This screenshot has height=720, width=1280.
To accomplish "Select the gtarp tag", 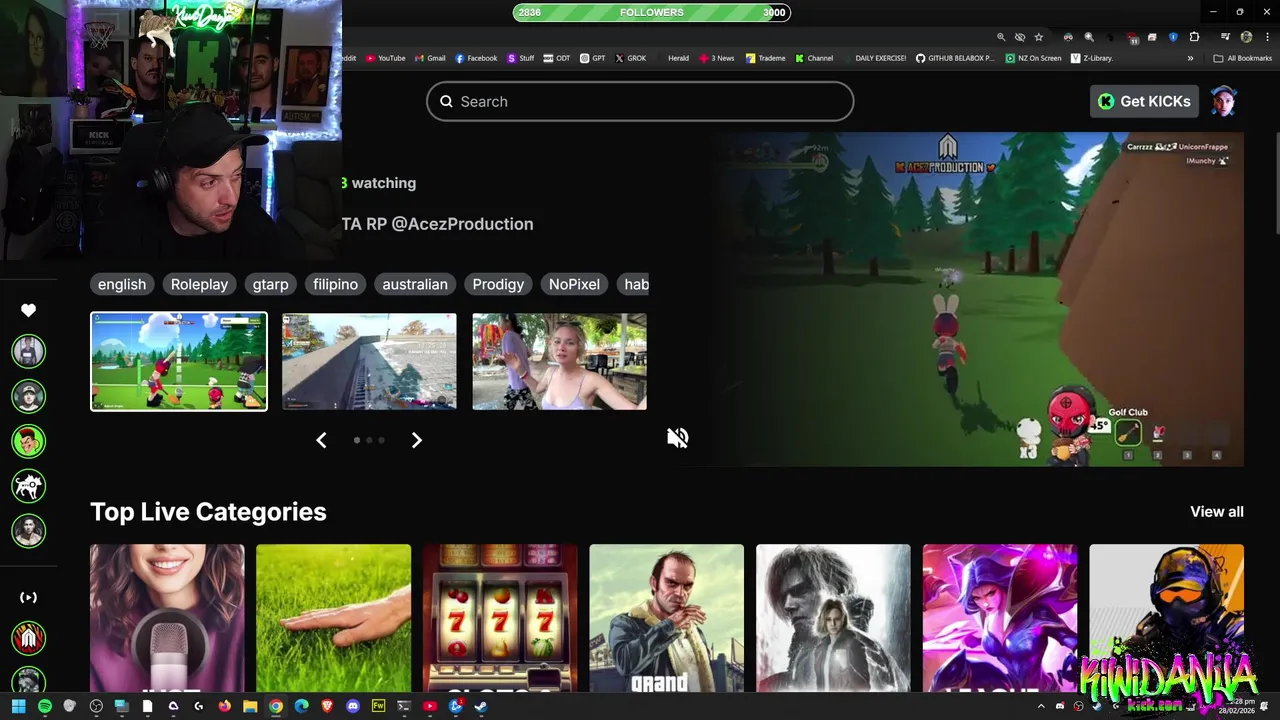I will [270, 284].
